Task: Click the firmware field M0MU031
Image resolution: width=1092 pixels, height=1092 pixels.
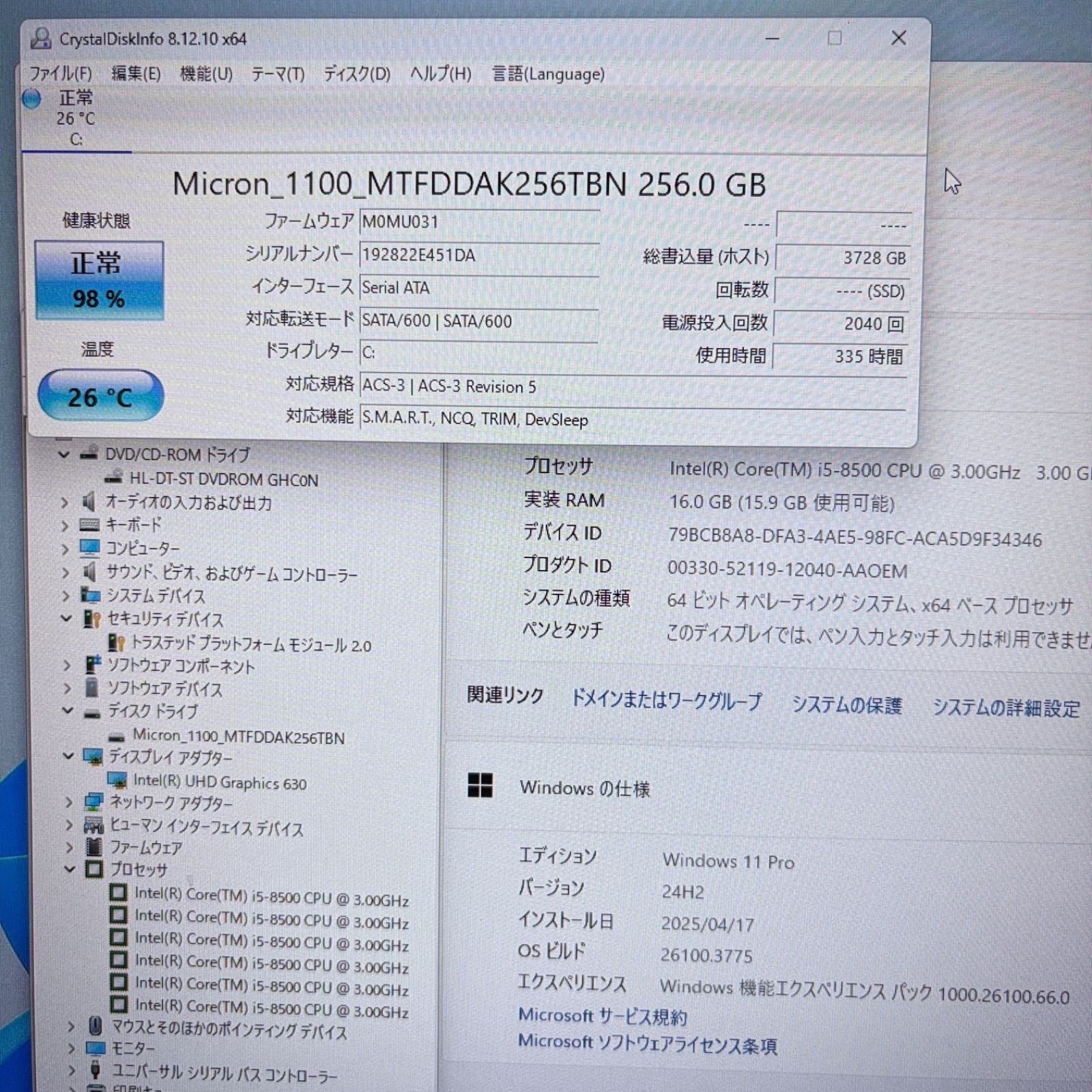Action: click(479, 222)
